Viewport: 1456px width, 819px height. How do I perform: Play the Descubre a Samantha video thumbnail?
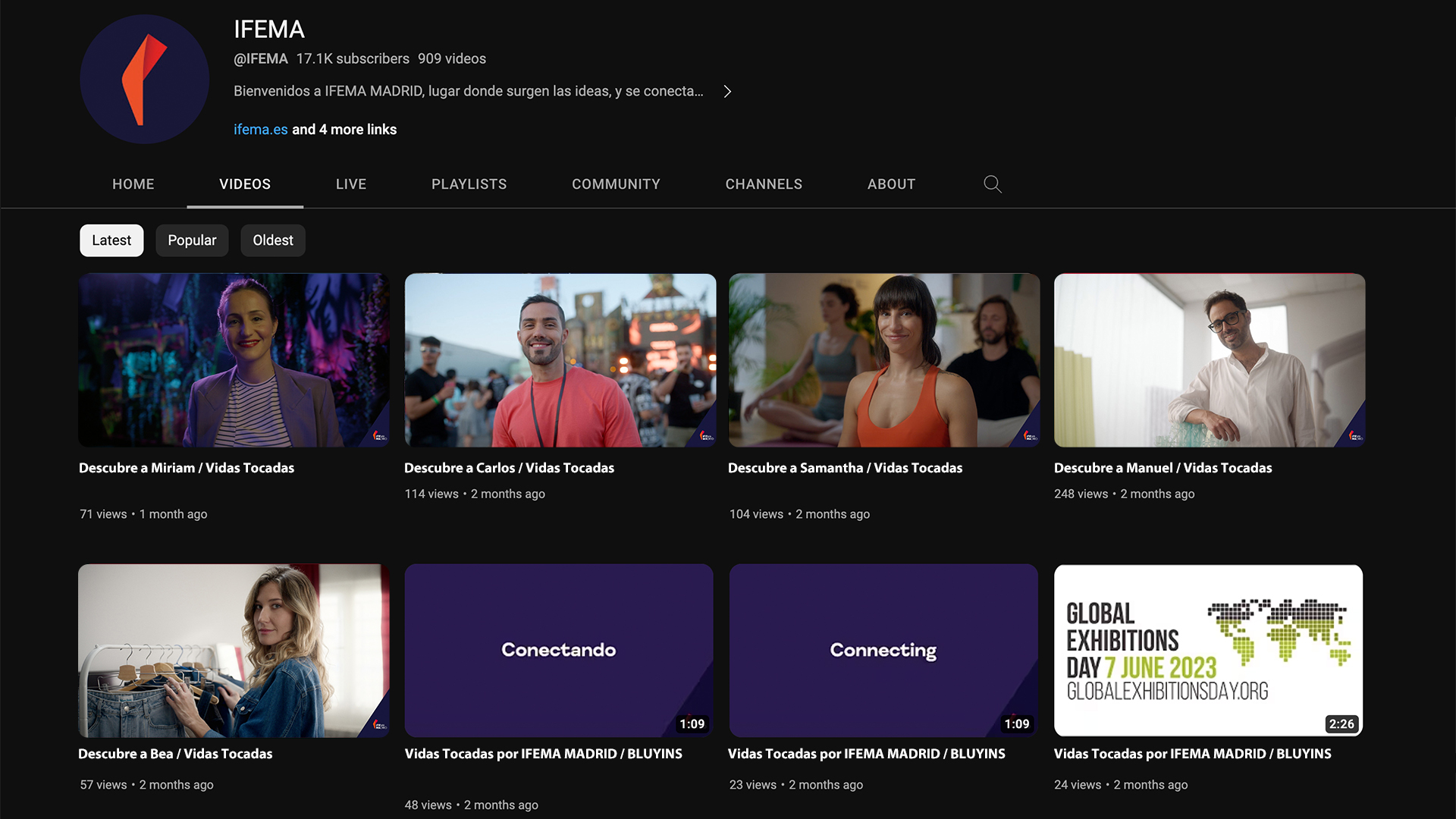click(x=884, y=360)
